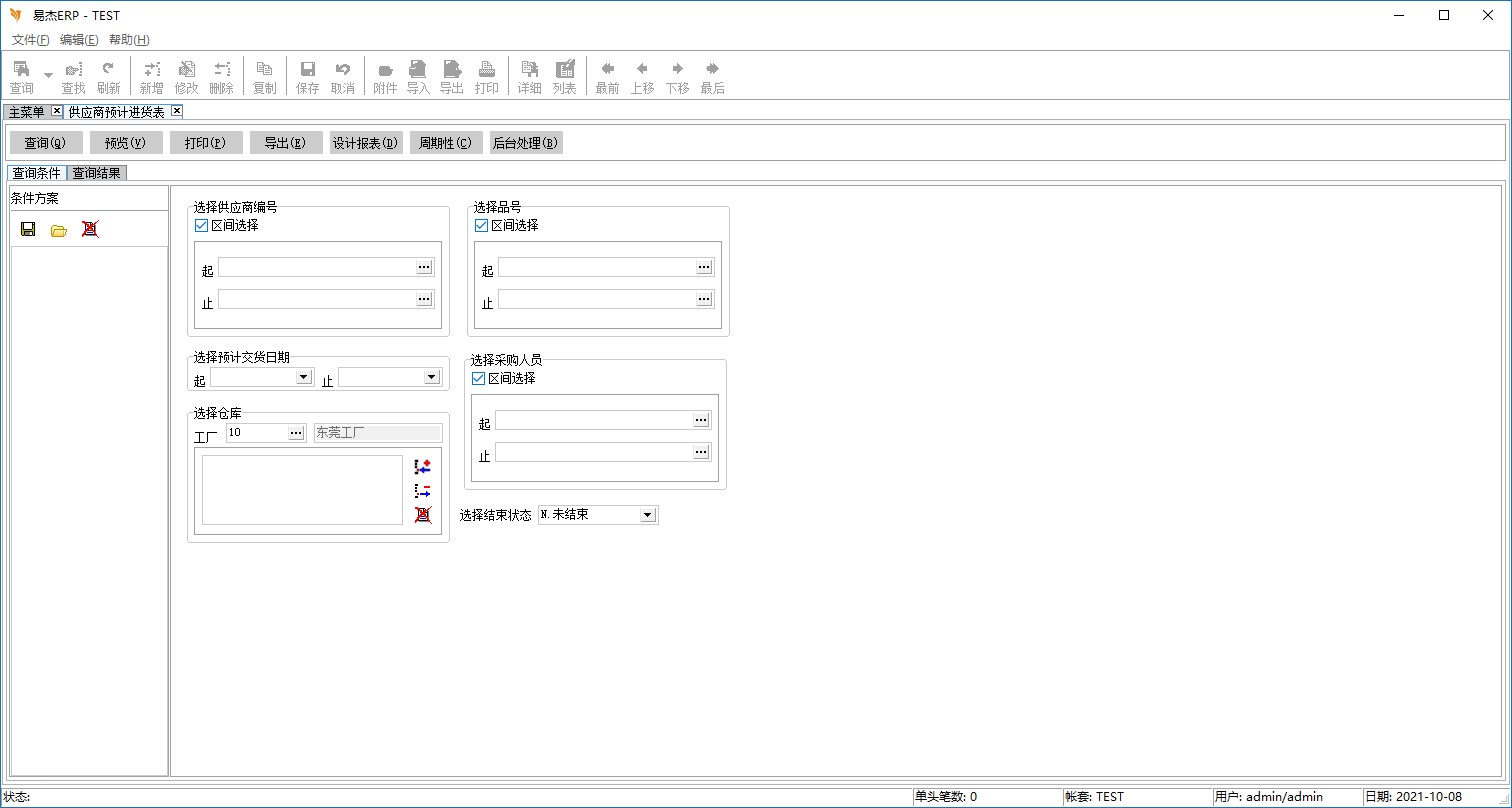Disable 区间选择 for 选择采购人员
The width and height of the screenshot is (1512, 808).
click(x=478, y=379)
